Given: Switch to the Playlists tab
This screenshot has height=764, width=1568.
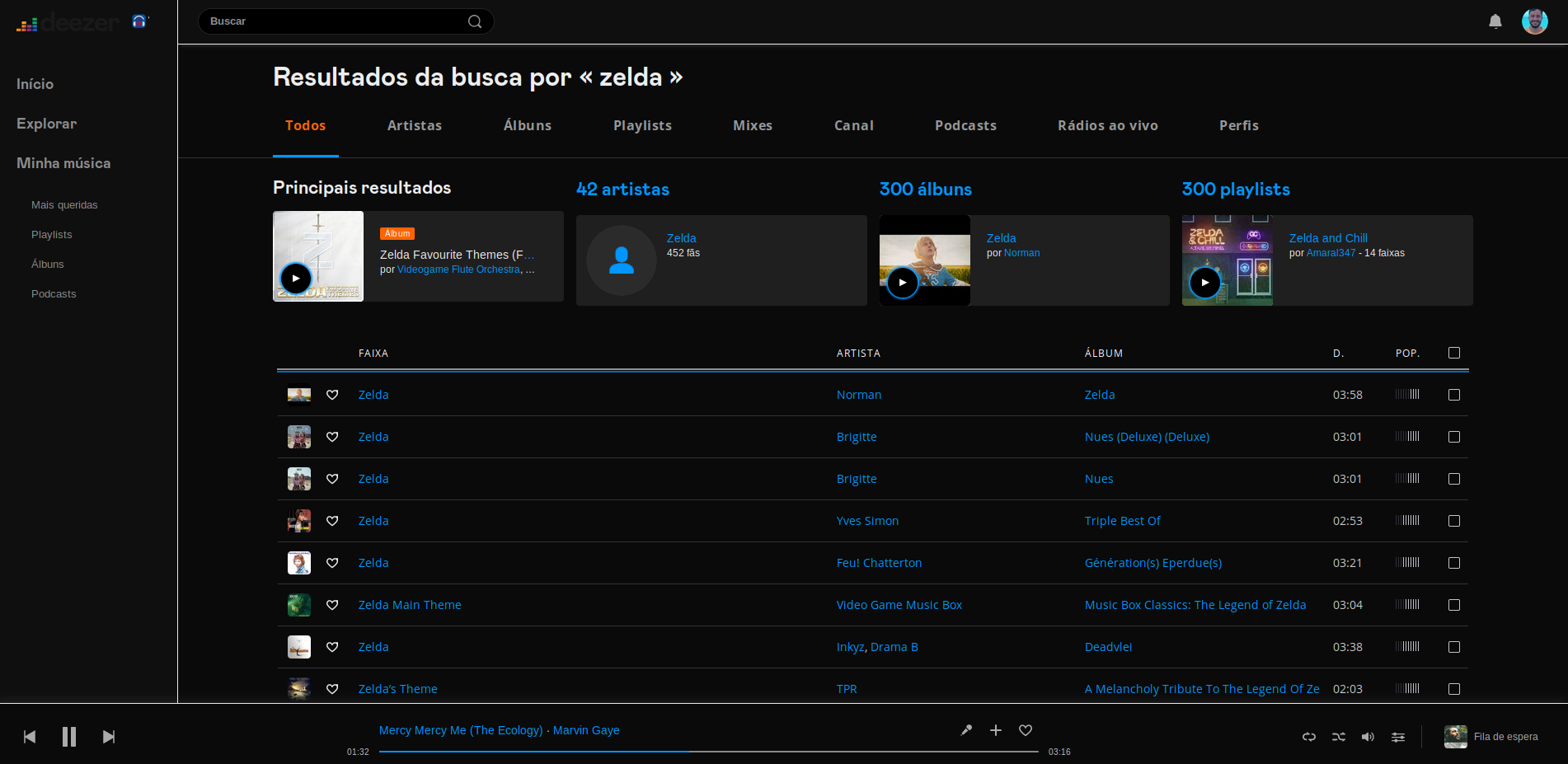Looking at the screenshot, I should 642,125.
